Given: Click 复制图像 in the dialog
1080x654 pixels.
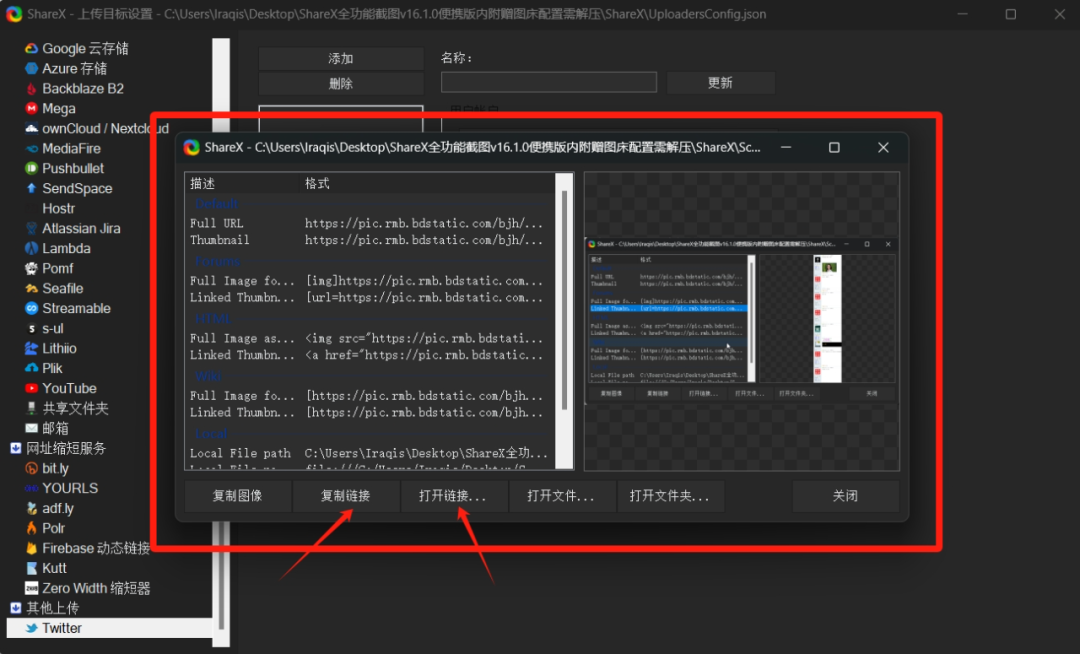Looking at the screenshot, I should coord(238,496).
